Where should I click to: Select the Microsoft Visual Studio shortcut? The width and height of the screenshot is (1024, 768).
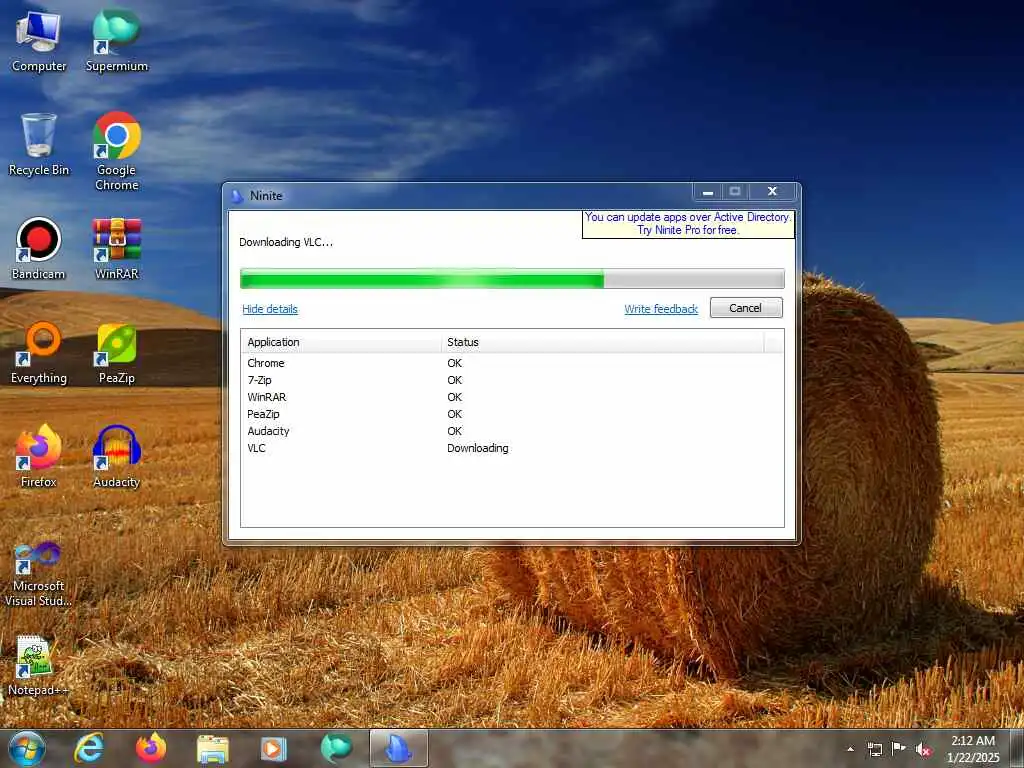tap(39, 574)
